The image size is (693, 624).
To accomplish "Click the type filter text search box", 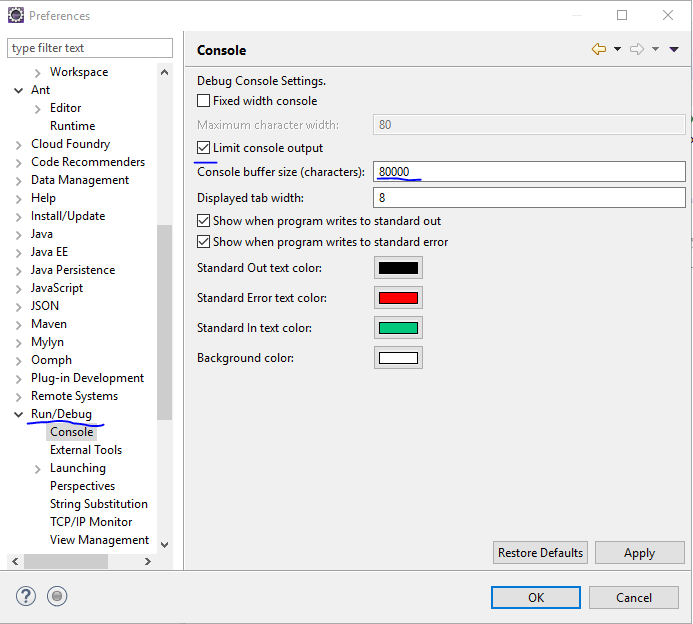I will (x=90, y=48).
